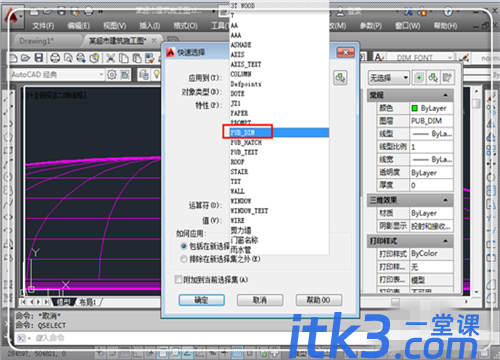Click the green ByLayer color swatch
Viewport: 500px width, 360px height.
click(415, 108)
